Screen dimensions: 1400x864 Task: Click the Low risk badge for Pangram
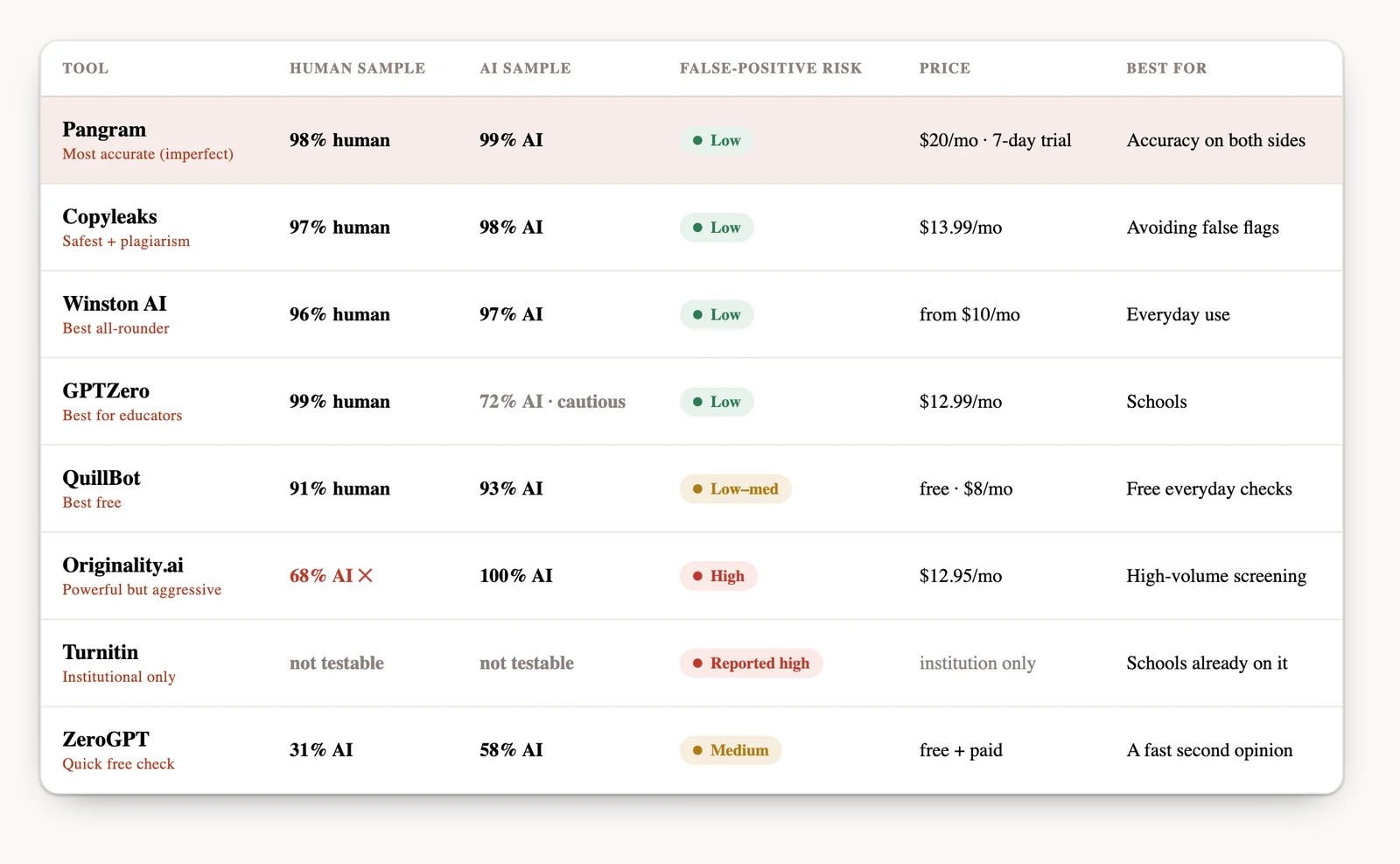(x=717, y=140)
